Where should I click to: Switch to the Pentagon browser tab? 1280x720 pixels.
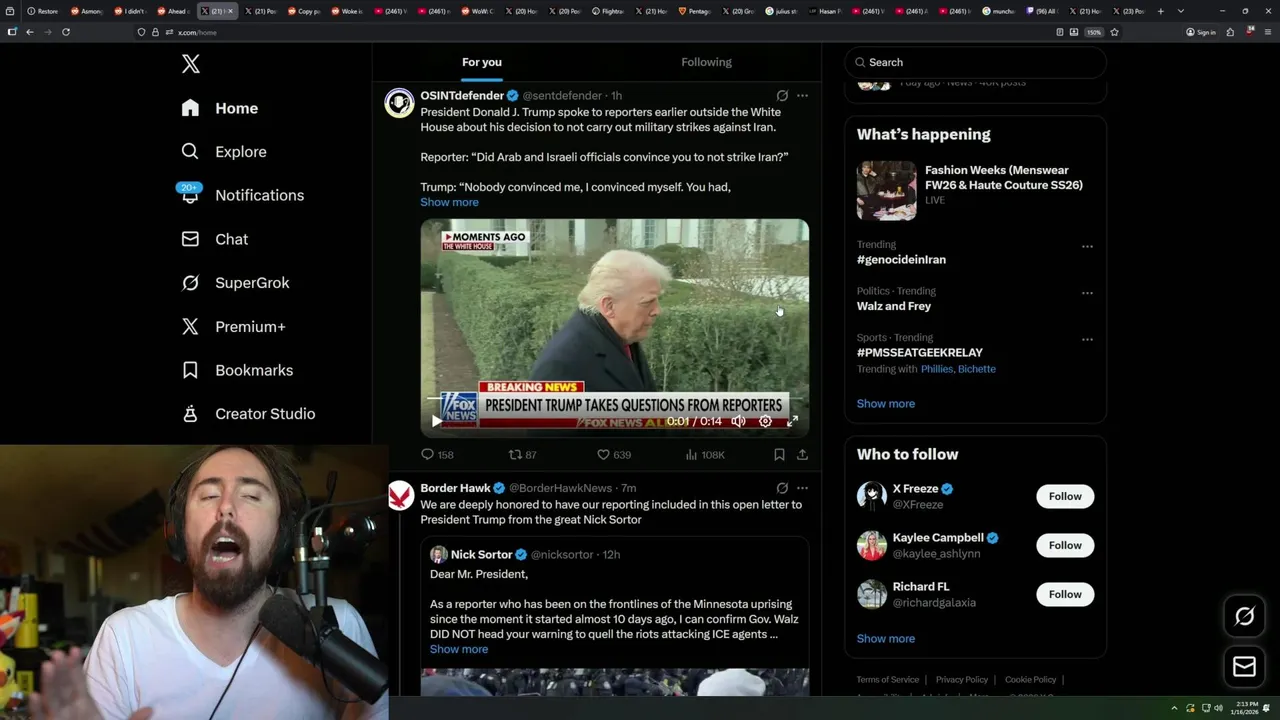point(695,11)
